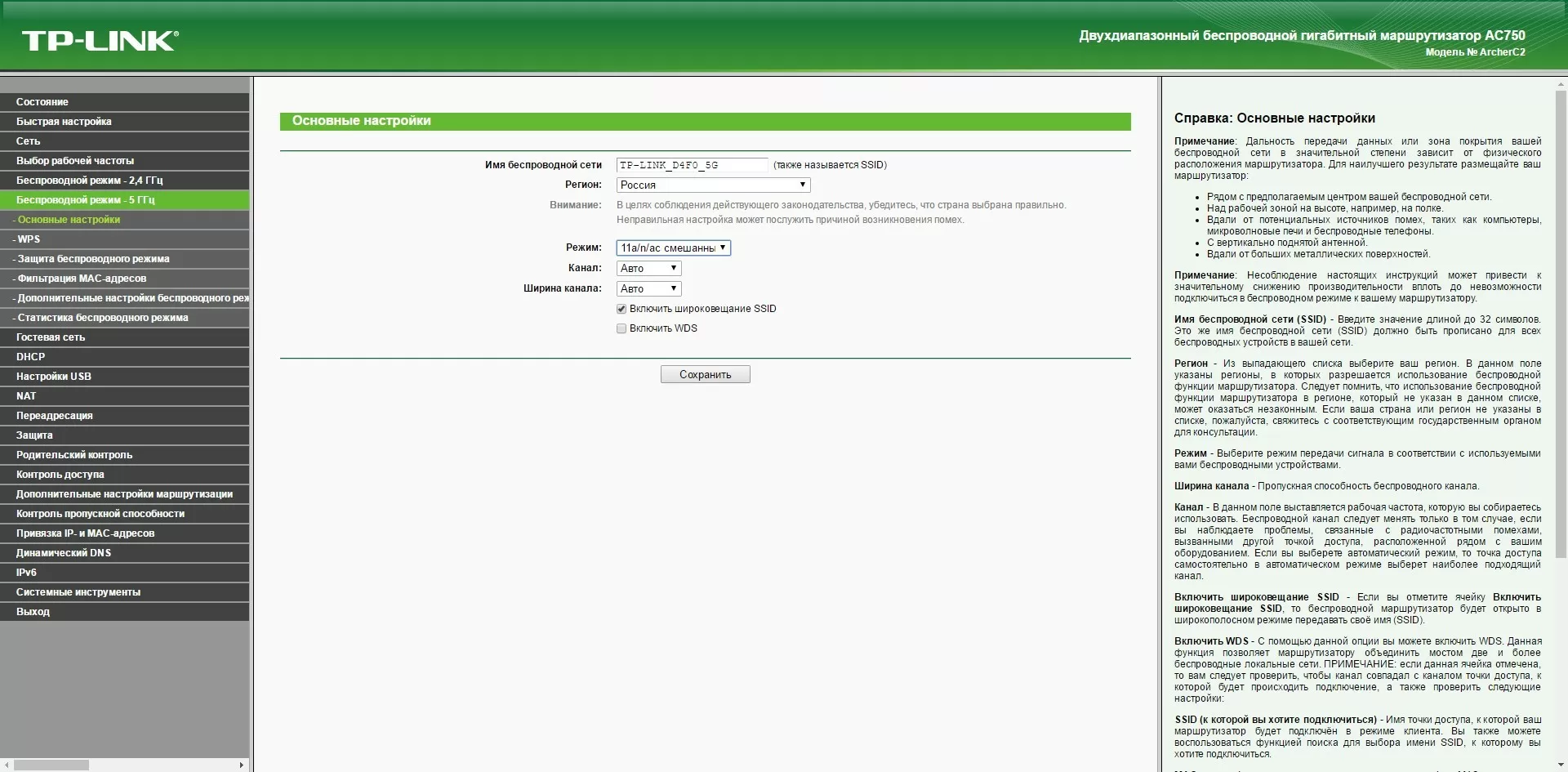Open Родительский контроль menu item
Image resolution: width=1568 pixels, height=772 pixels.
tap(124, 455)
